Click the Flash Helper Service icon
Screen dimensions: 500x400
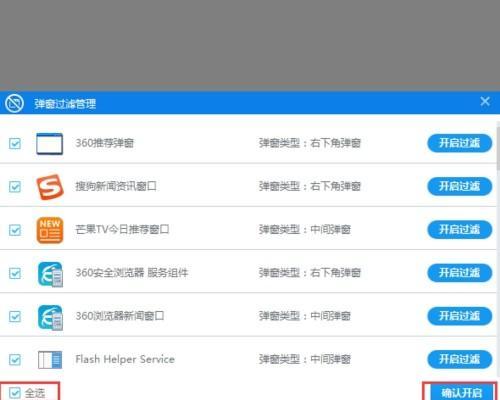[50, 360]
